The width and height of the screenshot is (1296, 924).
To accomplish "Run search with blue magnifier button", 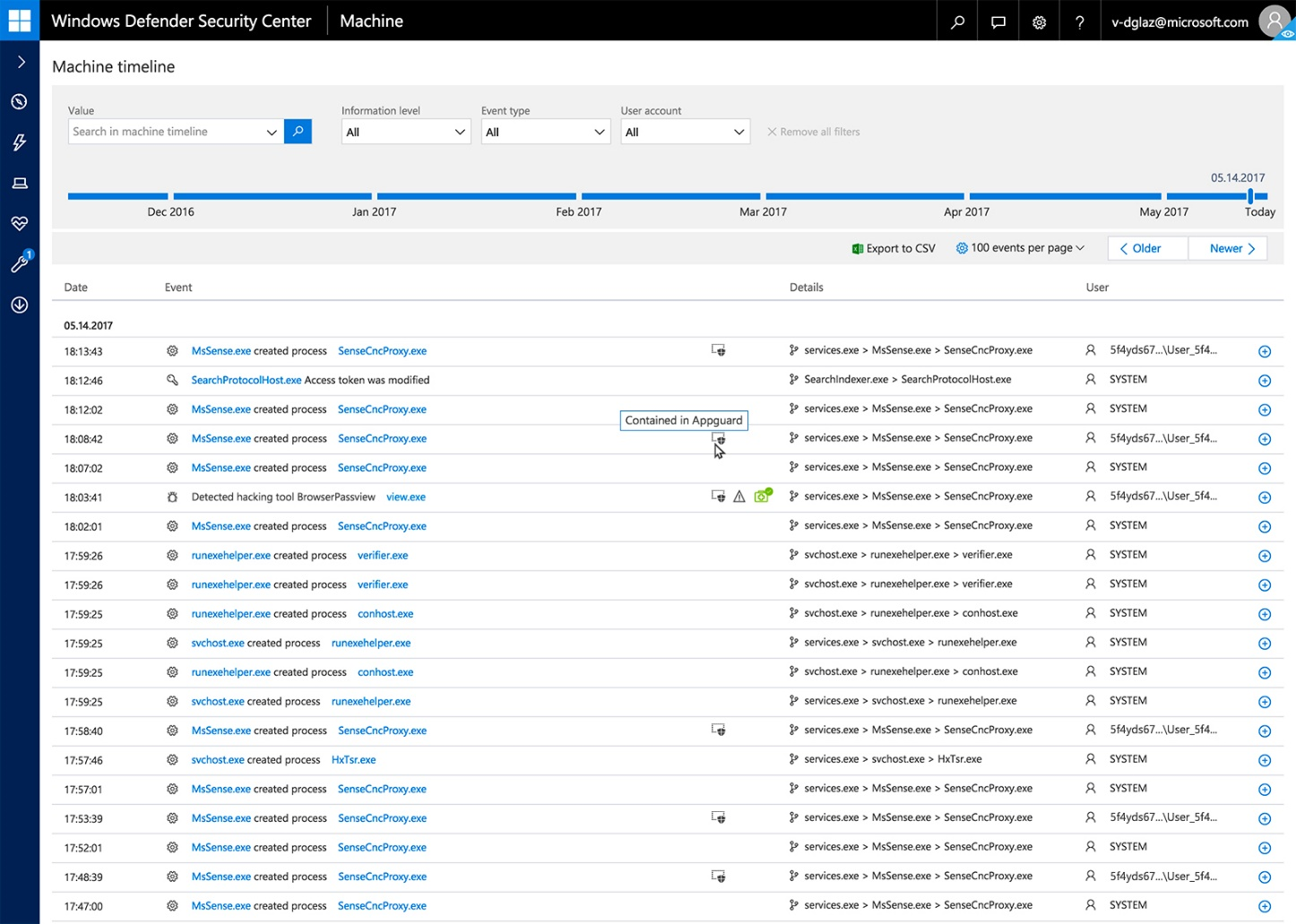I will click(x=298, y=132).
